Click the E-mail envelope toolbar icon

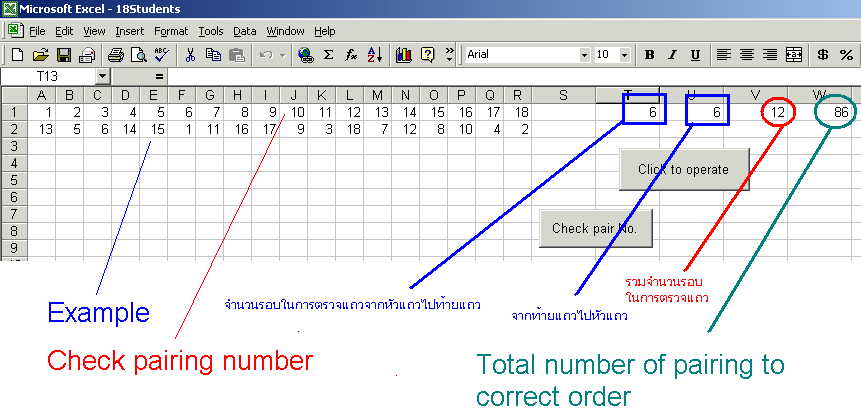[87, 55]
